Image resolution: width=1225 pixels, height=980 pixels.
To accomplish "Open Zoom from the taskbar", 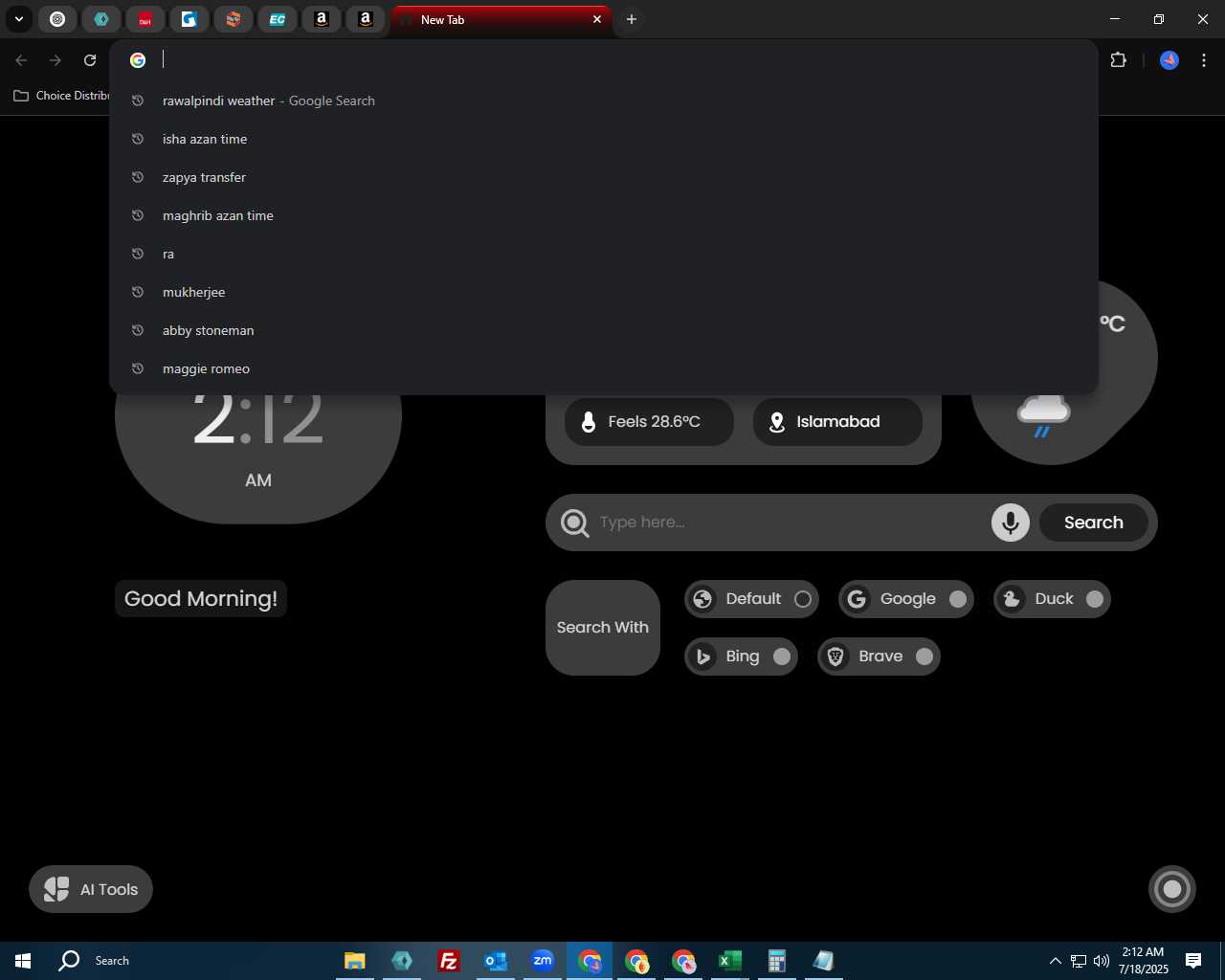I will (543, 961).
